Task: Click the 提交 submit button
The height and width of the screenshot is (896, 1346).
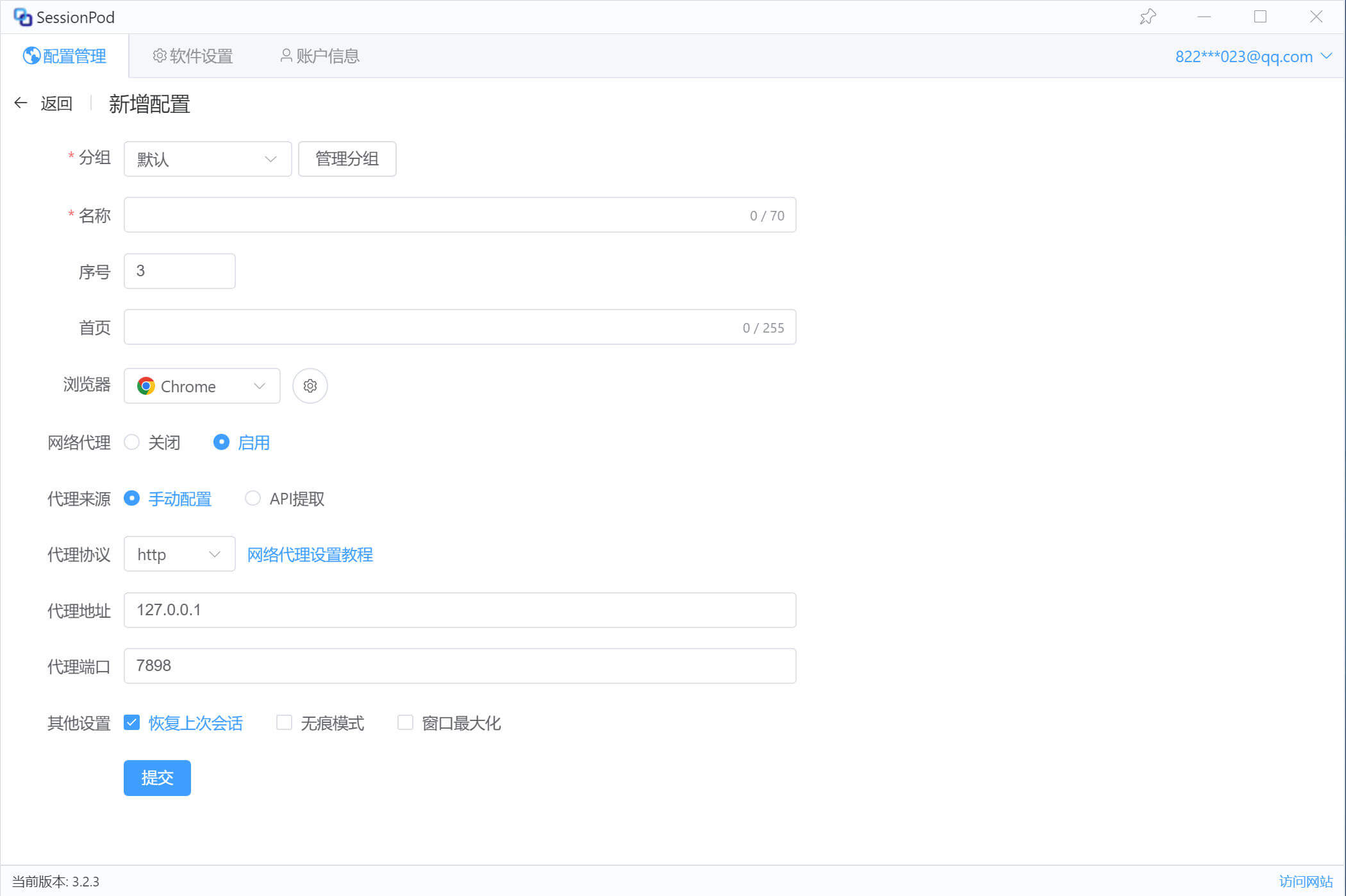Action: coord(157,777)
